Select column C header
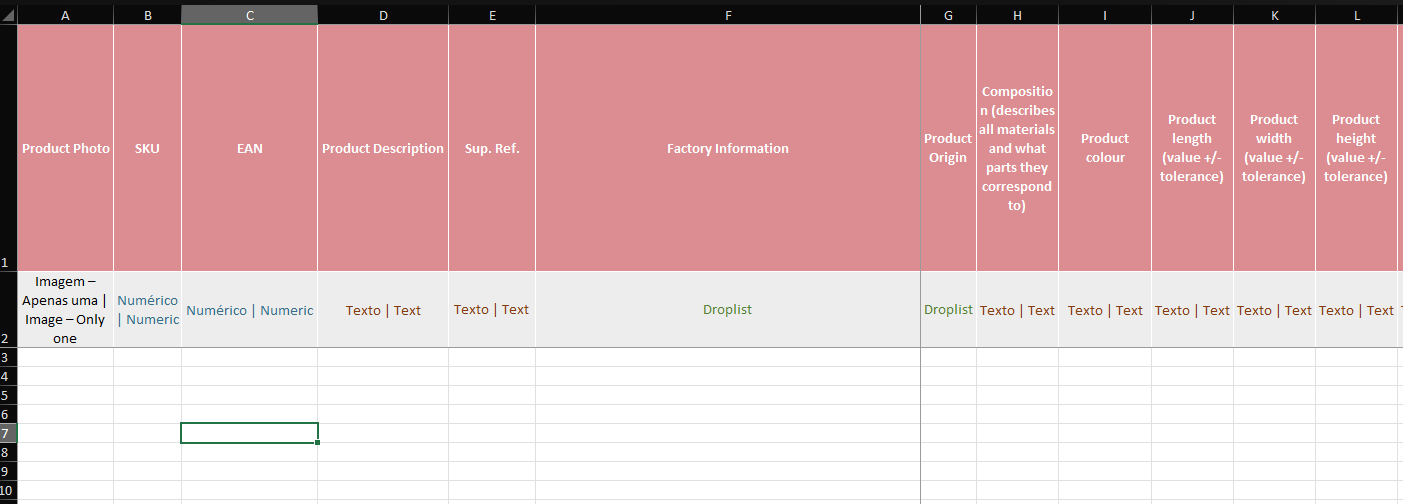 249,15
